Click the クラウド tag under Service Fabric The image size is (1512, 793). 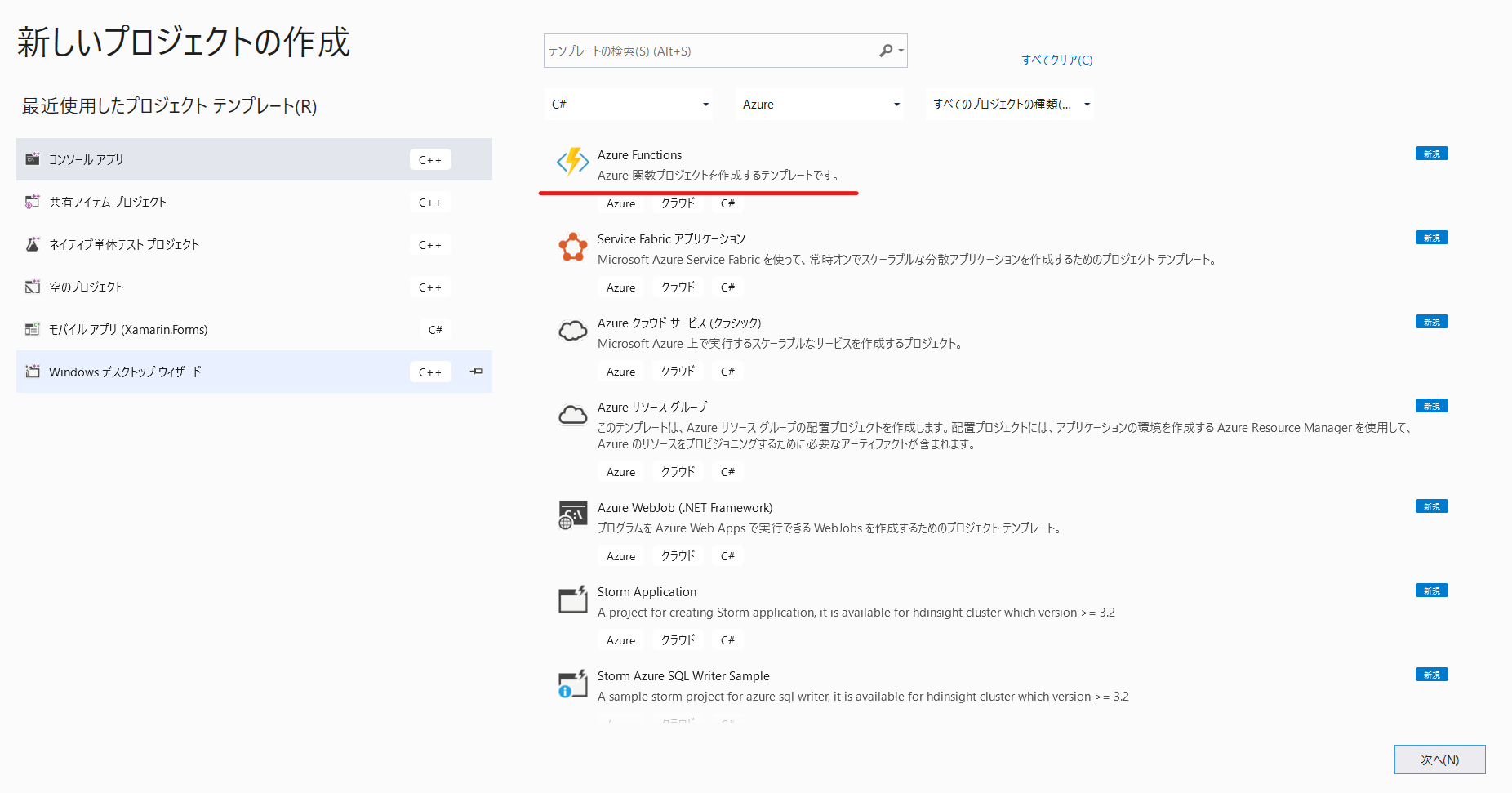point(678,287)
